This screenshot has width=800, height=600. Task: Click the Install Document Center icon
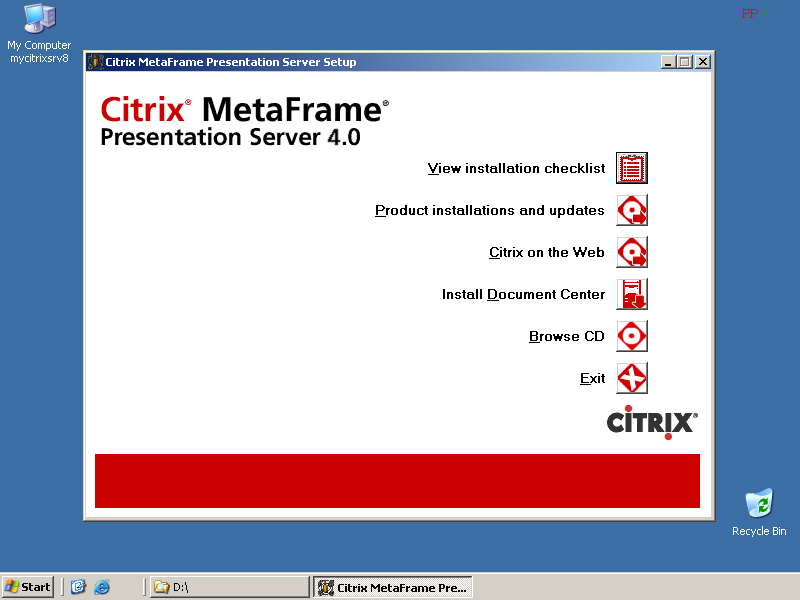[632, 294]
